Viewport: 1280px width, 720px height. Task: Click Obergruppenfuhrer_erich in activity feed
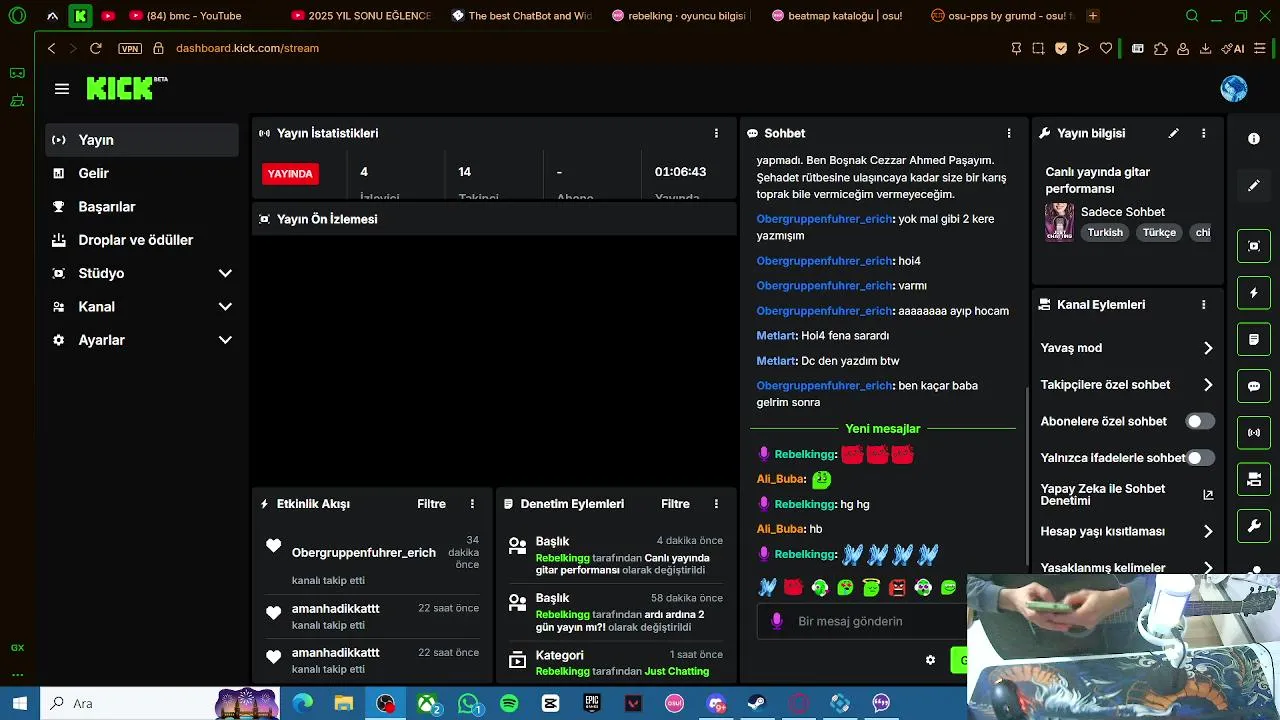coord(364,553)
